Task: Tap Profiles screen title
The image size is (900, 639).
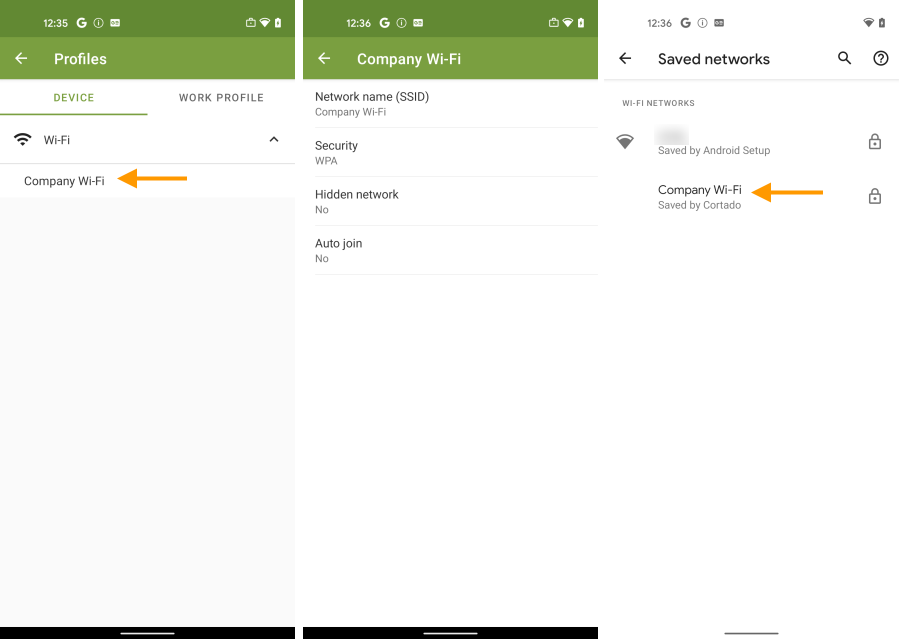Action: tap(80, 59)
